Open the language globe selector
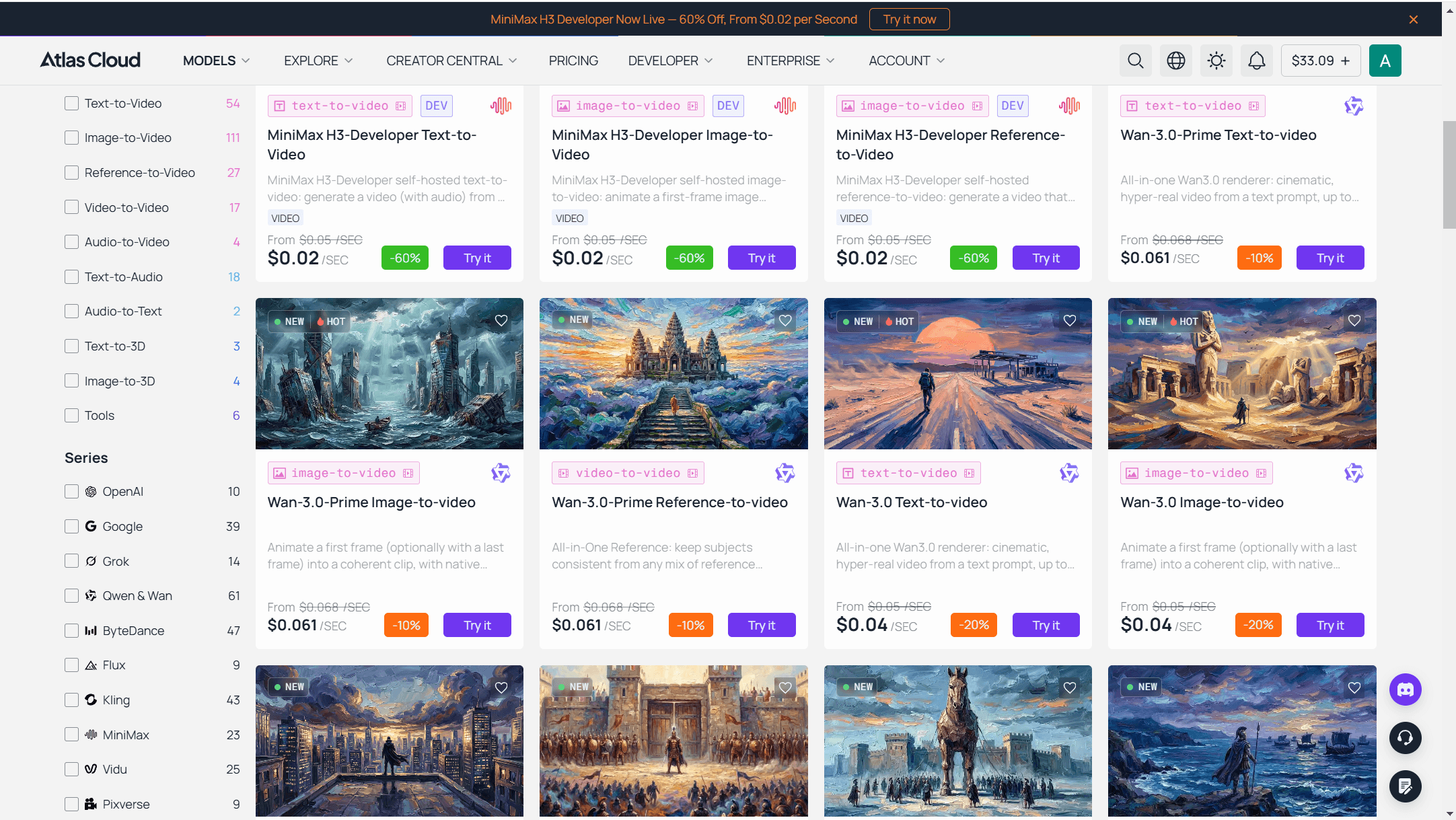 point(1175,61)
